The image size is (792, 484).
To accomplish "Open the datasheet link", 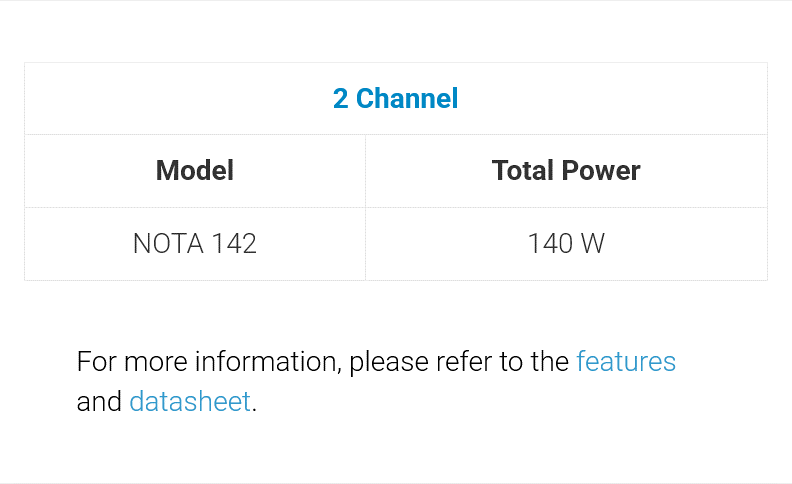I will tap(190, 402).
